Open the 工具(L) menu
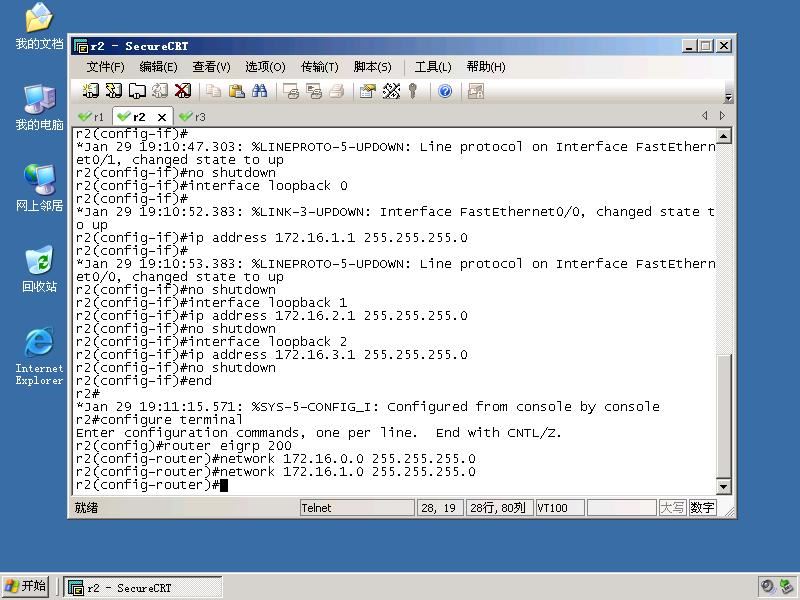The width and height of the screenshot is (800, 600). point(433,67)
